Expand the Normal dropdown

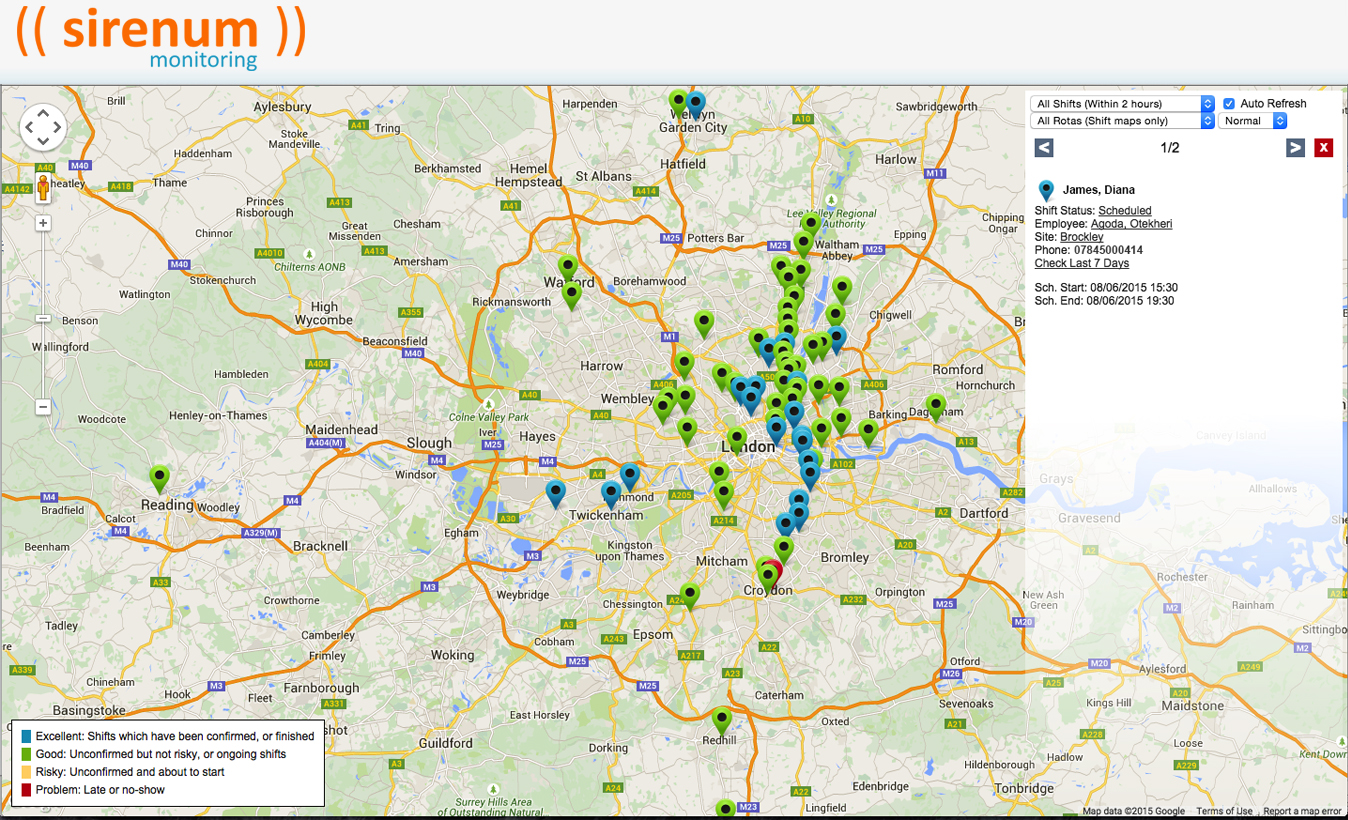(x=1252, y=121)
